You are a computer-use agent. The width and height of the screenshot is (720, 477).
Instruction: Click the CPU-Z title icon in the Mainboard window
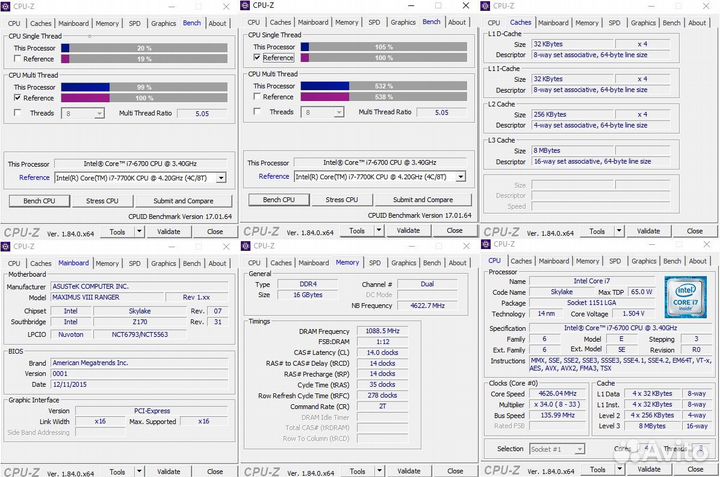click(6, 247)
